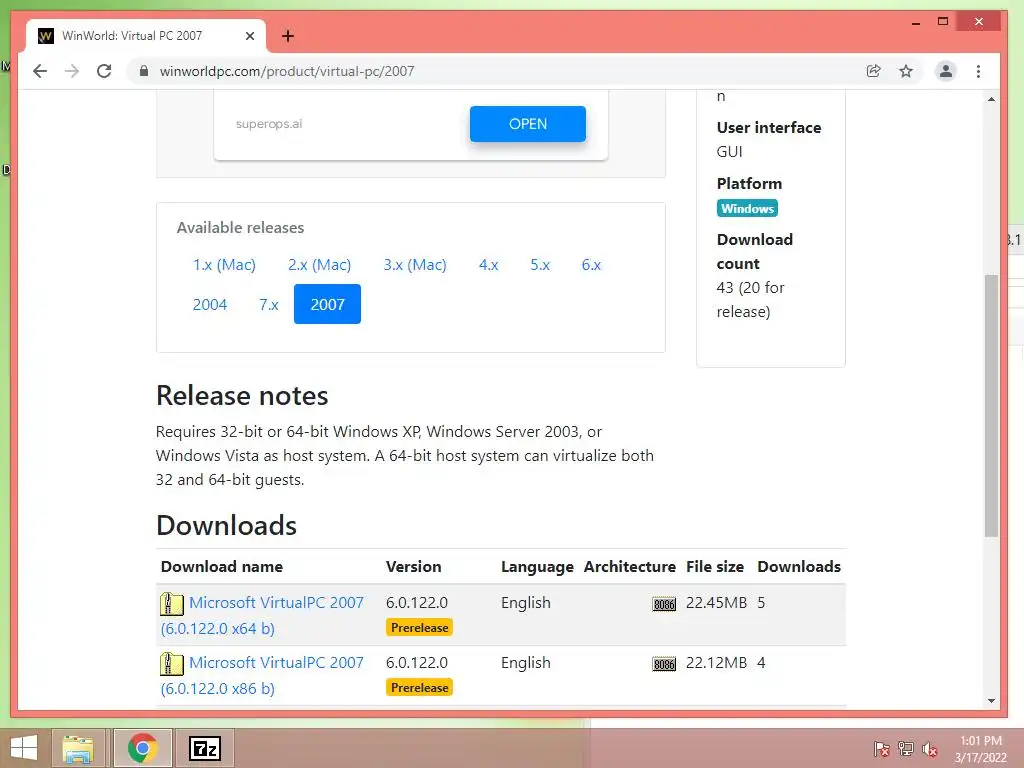Click the 22.45MB file size cell
The image size is (1024, 768).
tap(716, 603)
